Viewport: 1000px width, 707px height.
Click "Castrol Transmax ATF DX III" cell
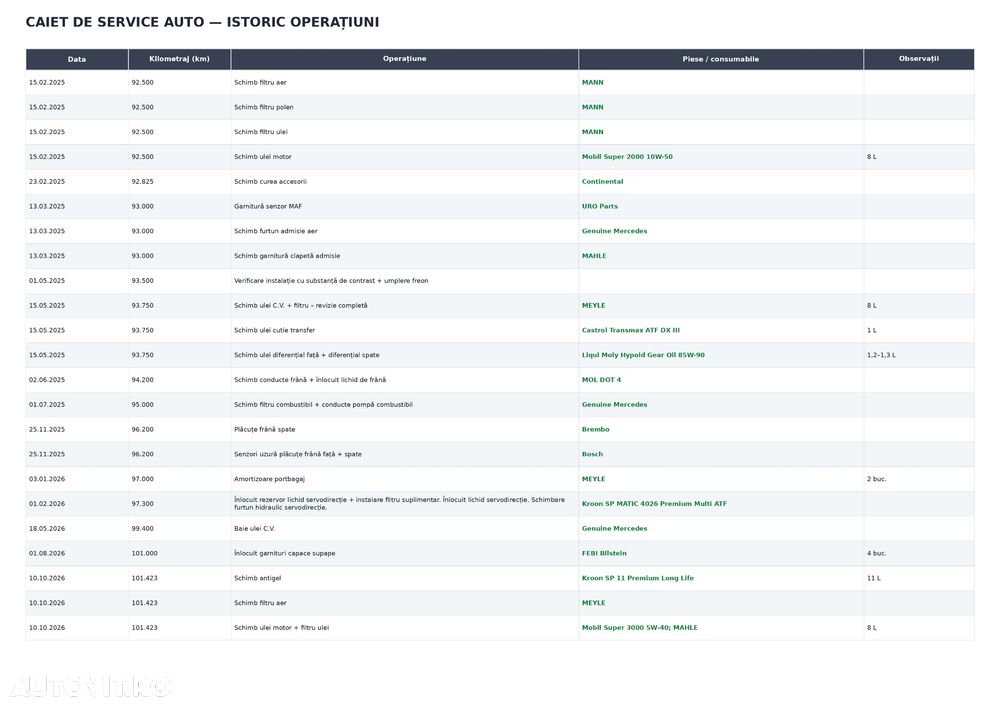coord(631,330)
